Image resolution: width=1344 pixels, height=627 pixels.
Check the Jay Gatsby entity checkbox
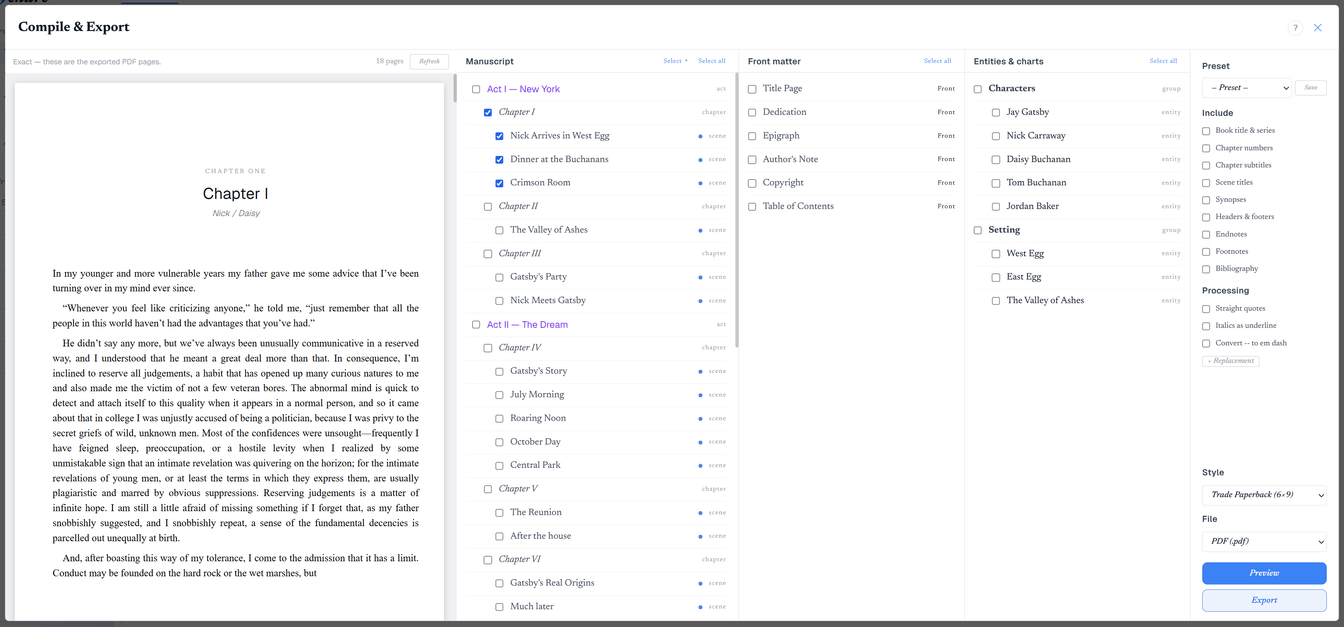(x=996, y=113)
